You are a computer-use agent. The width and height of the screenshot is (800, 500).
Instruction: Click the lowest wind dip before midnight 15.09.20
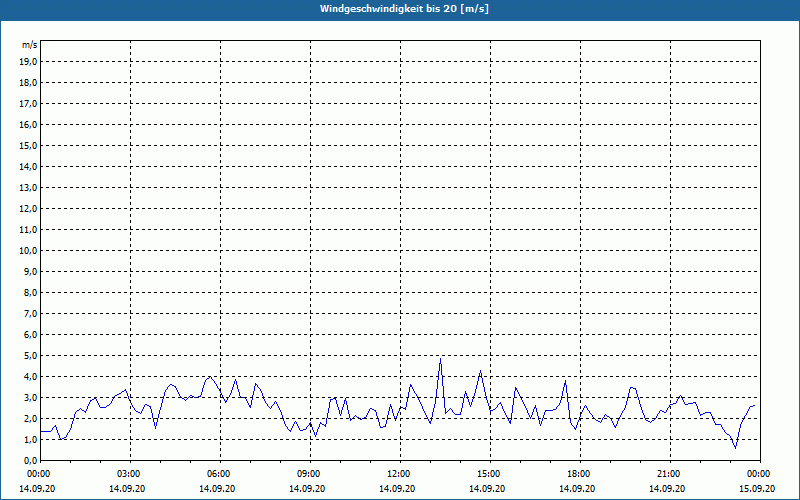point(735,448)
